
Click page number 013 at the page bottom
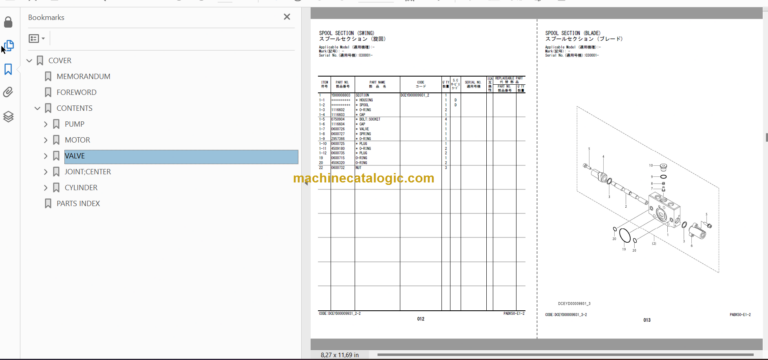tap(647, 320)
